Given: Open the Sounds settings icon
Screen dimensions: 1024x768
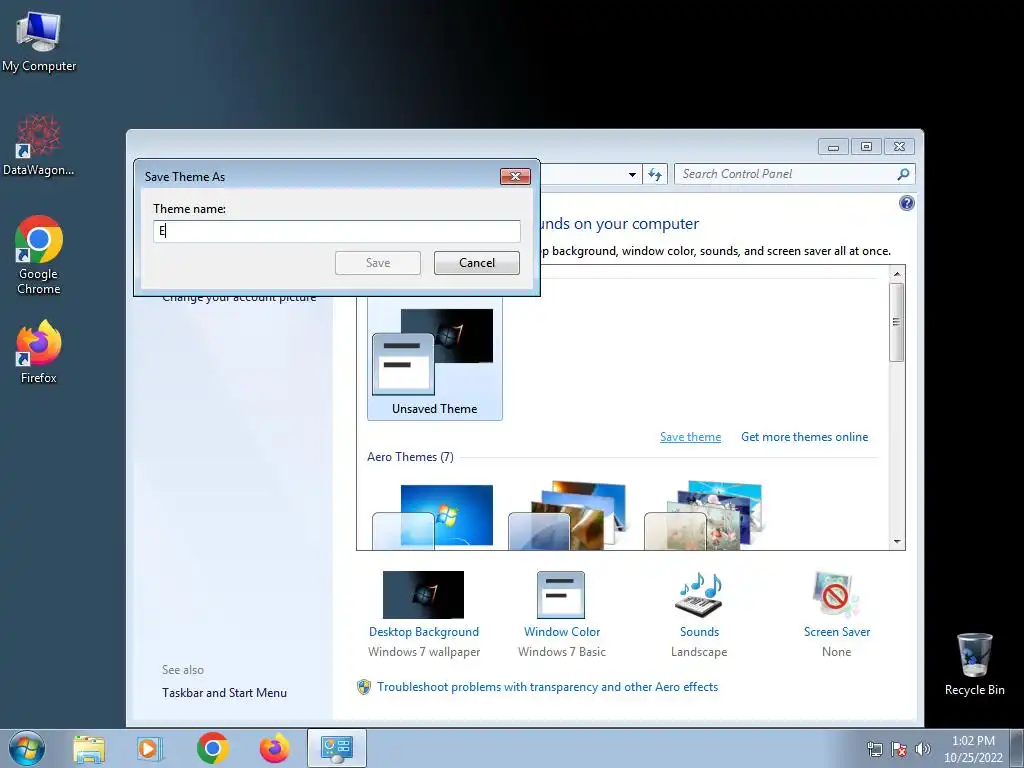Looking at the screenshot, I should pyautogui.click(x=699, y=595).
